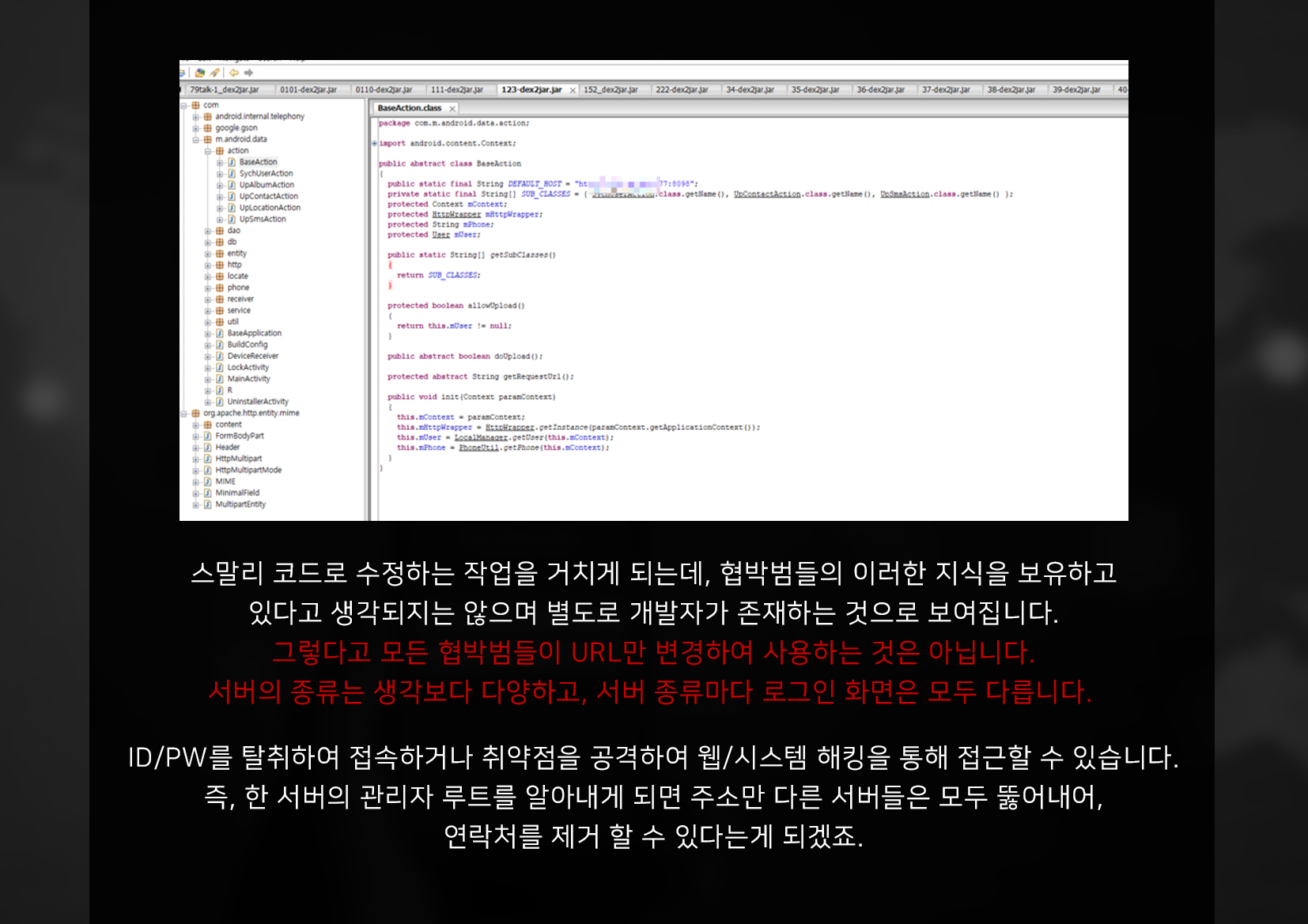Image resolution: width=1308 pixels, height=924 pixels.
Task: Select SychUserAction in the tree
Action: (x=266, y=174)
